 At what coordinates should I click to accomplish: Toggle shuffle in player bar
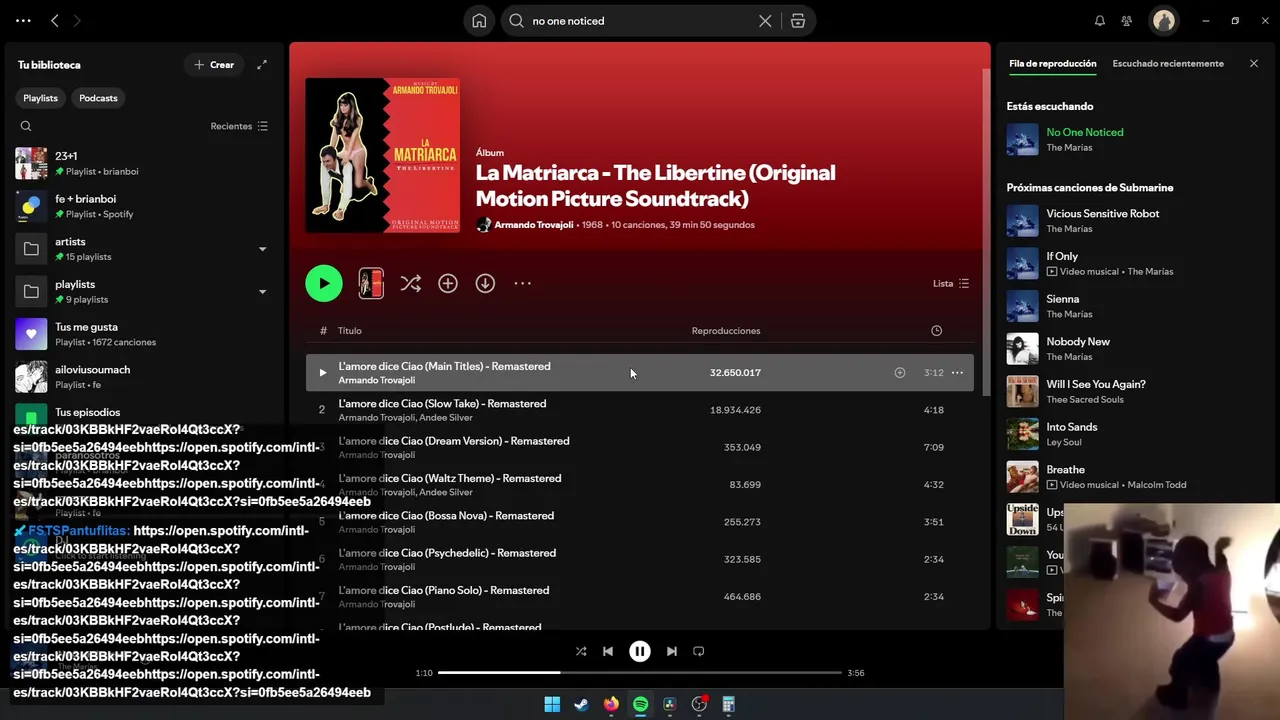[x=581, y=651]
